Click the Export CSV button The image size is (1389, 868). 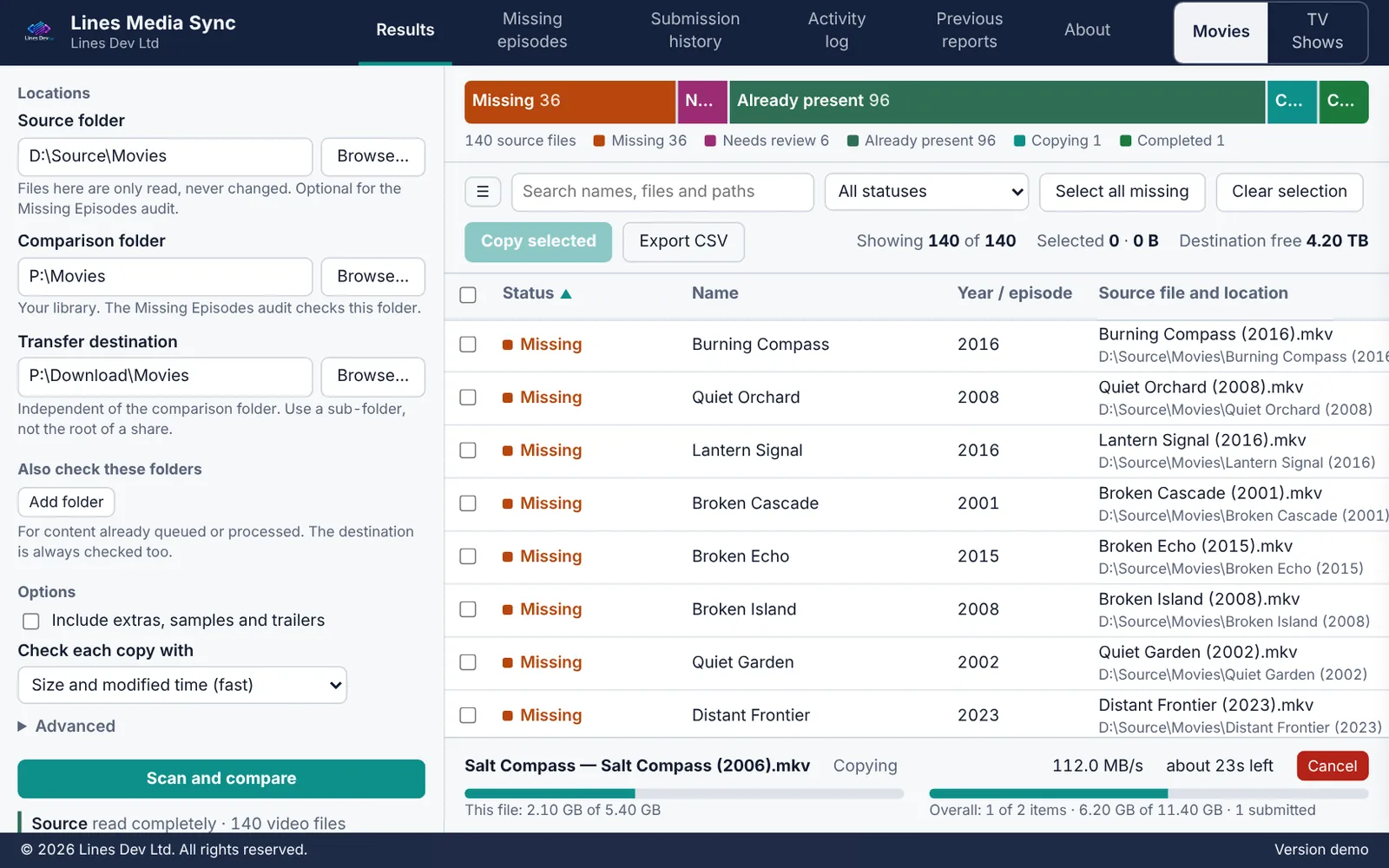pyautogui.click(x=683, y=242)
